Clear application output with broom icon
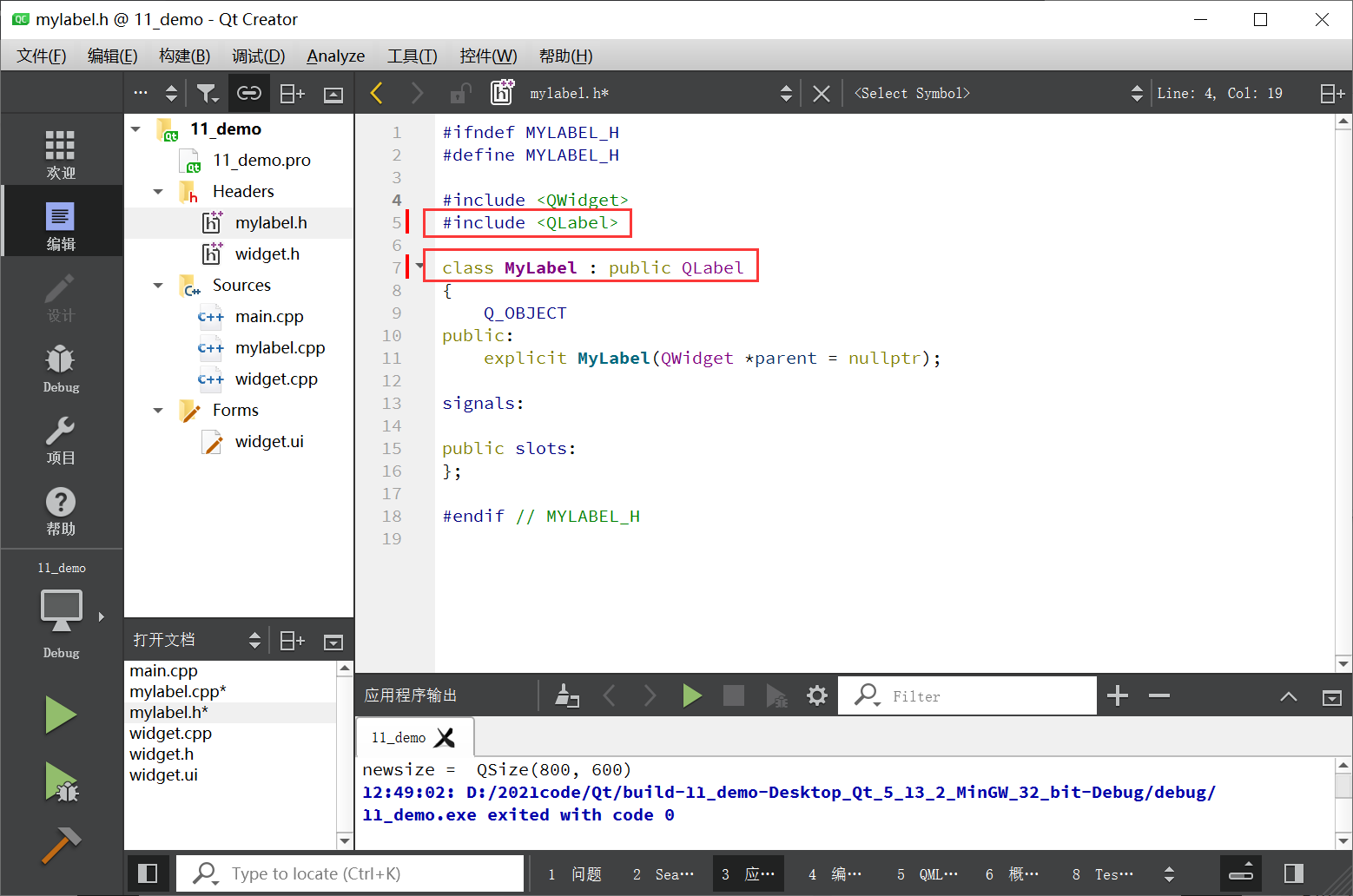This screenshot has width=1353, height=896. coord(567,695)
